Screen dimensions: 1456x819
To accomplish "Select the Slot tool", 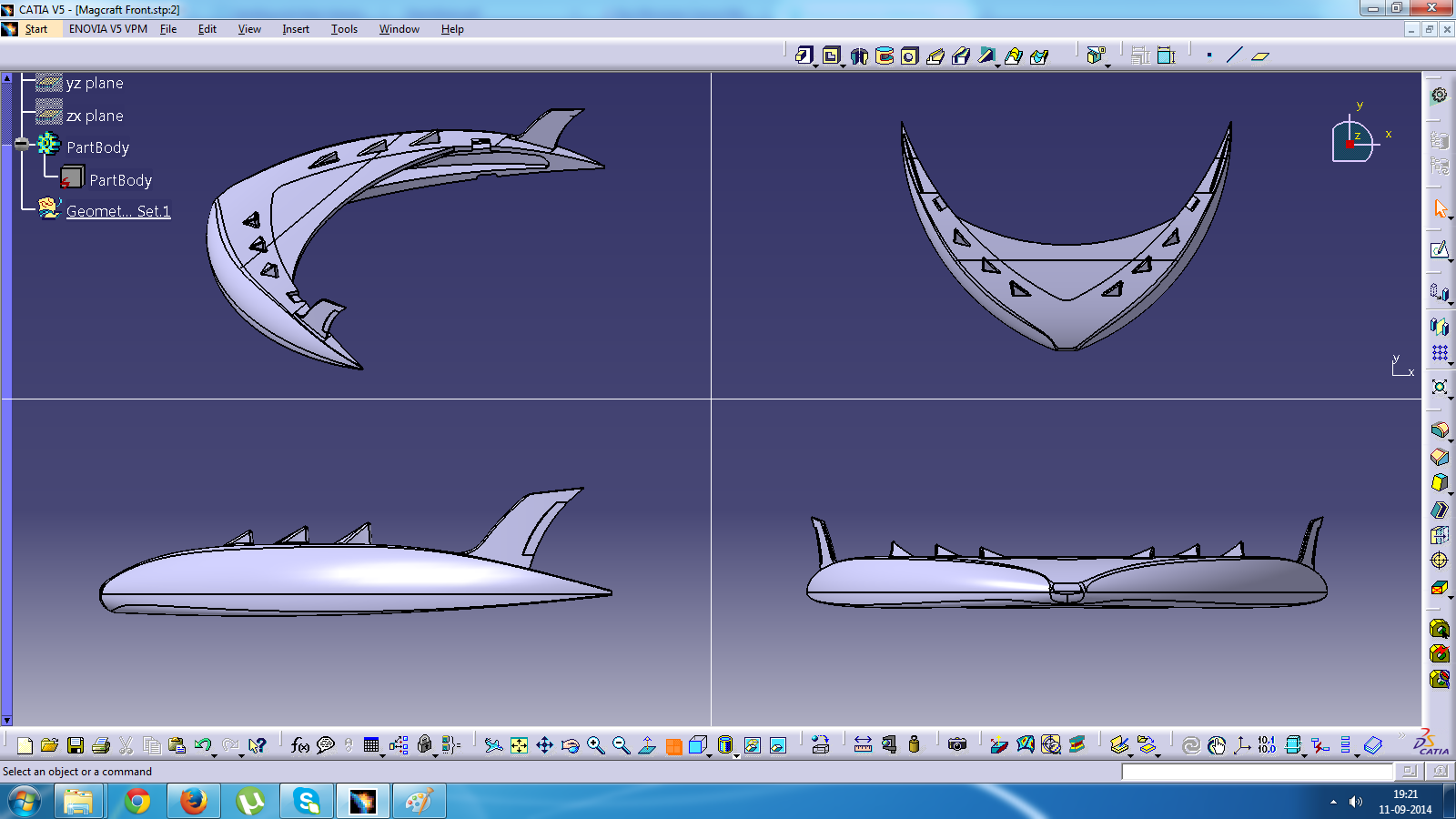I will click(x=961, y=56).
